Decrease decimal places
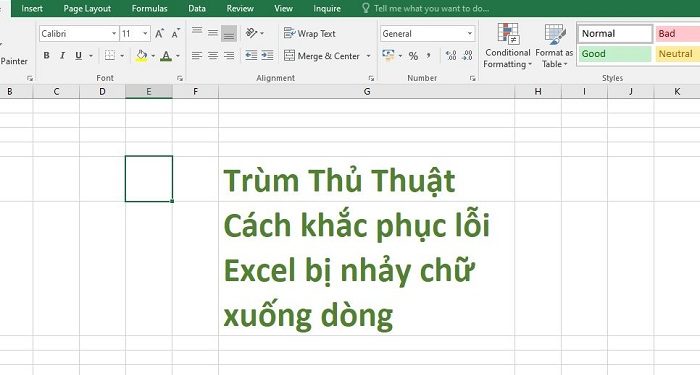The width and height of the screenshot is (700, 375). click(467, 56)
